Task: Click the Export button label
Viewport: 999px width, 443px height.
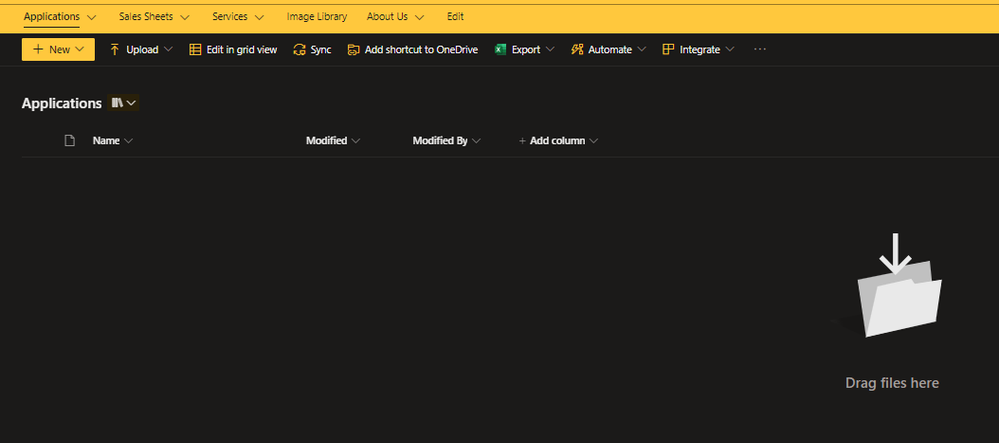Action: pos(526,49)
